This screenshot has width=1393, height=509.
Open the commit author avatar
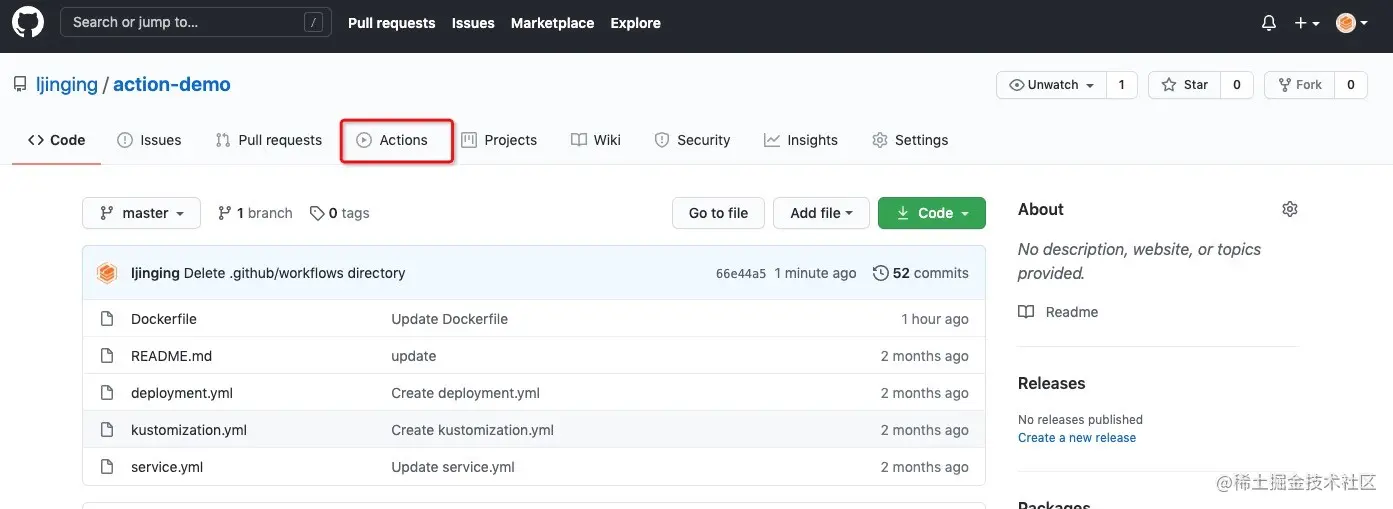tap(107, 273)
